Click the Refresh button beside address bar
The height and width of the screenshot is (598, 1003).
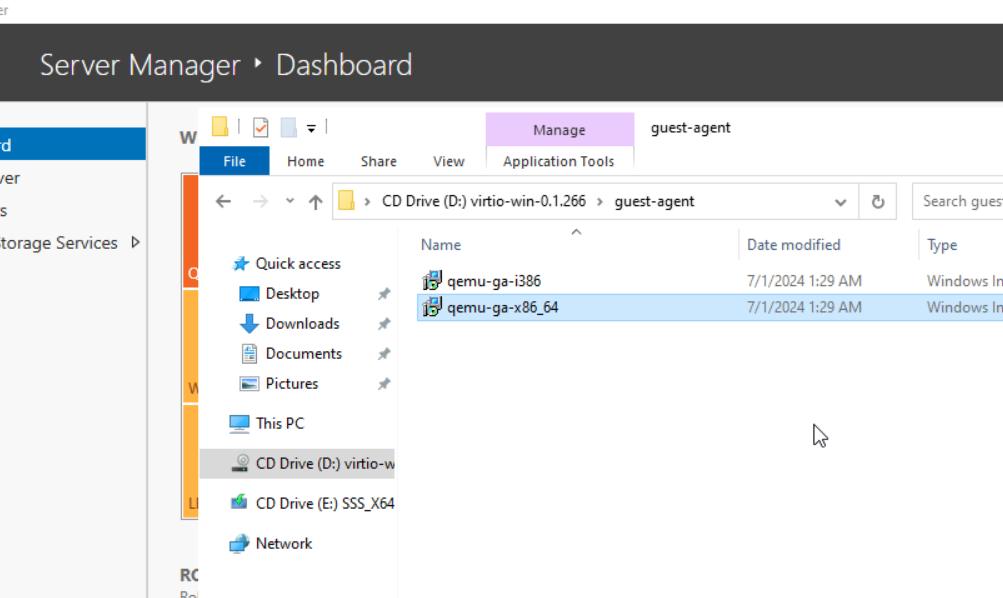(877, 201)
